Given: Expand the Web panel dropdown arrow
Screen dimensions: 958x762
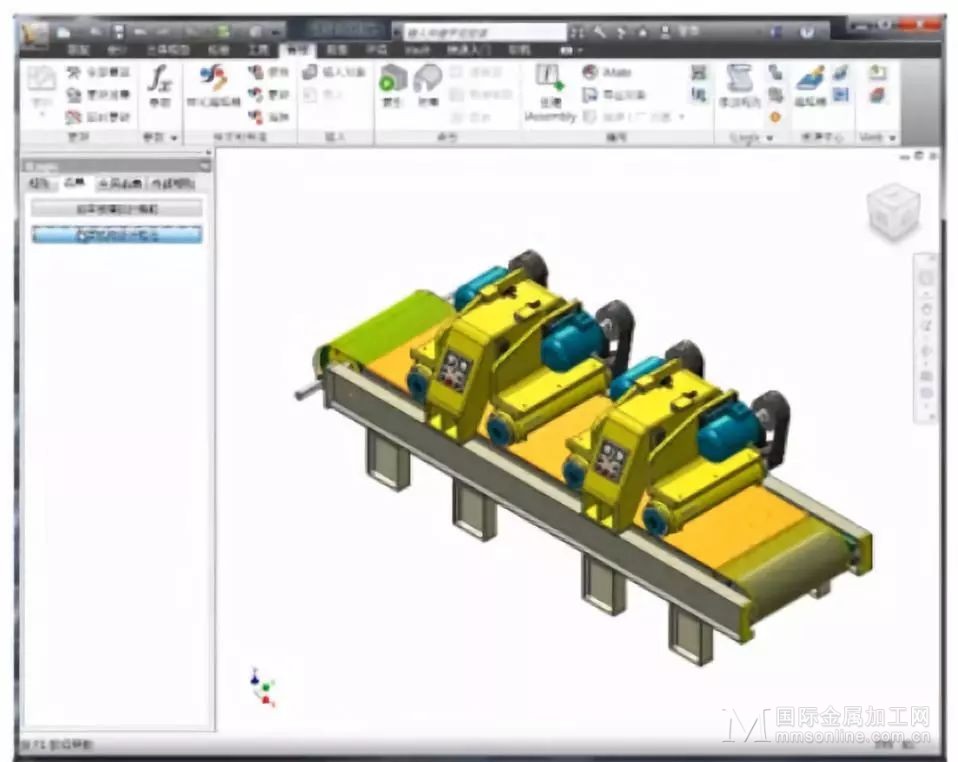Looking at the screenshot, I should (892, 138).
